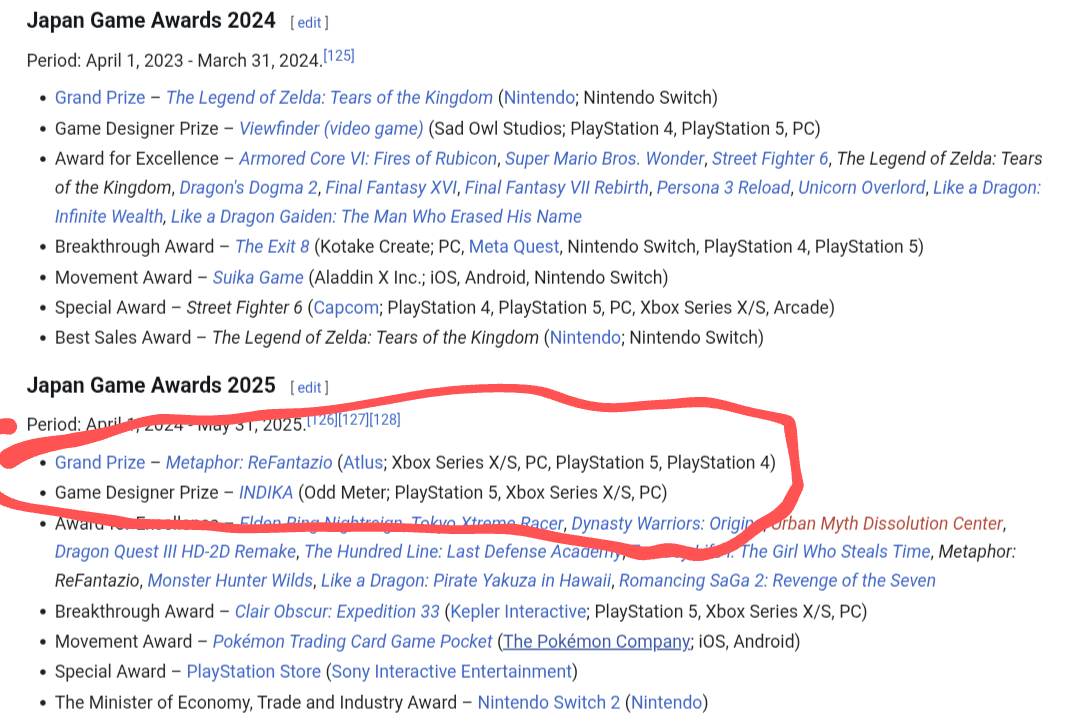Screen dimensions: 1080x726
Task: Click edit link beside Japan Game Awards 2024
Action: click(309, 23)
